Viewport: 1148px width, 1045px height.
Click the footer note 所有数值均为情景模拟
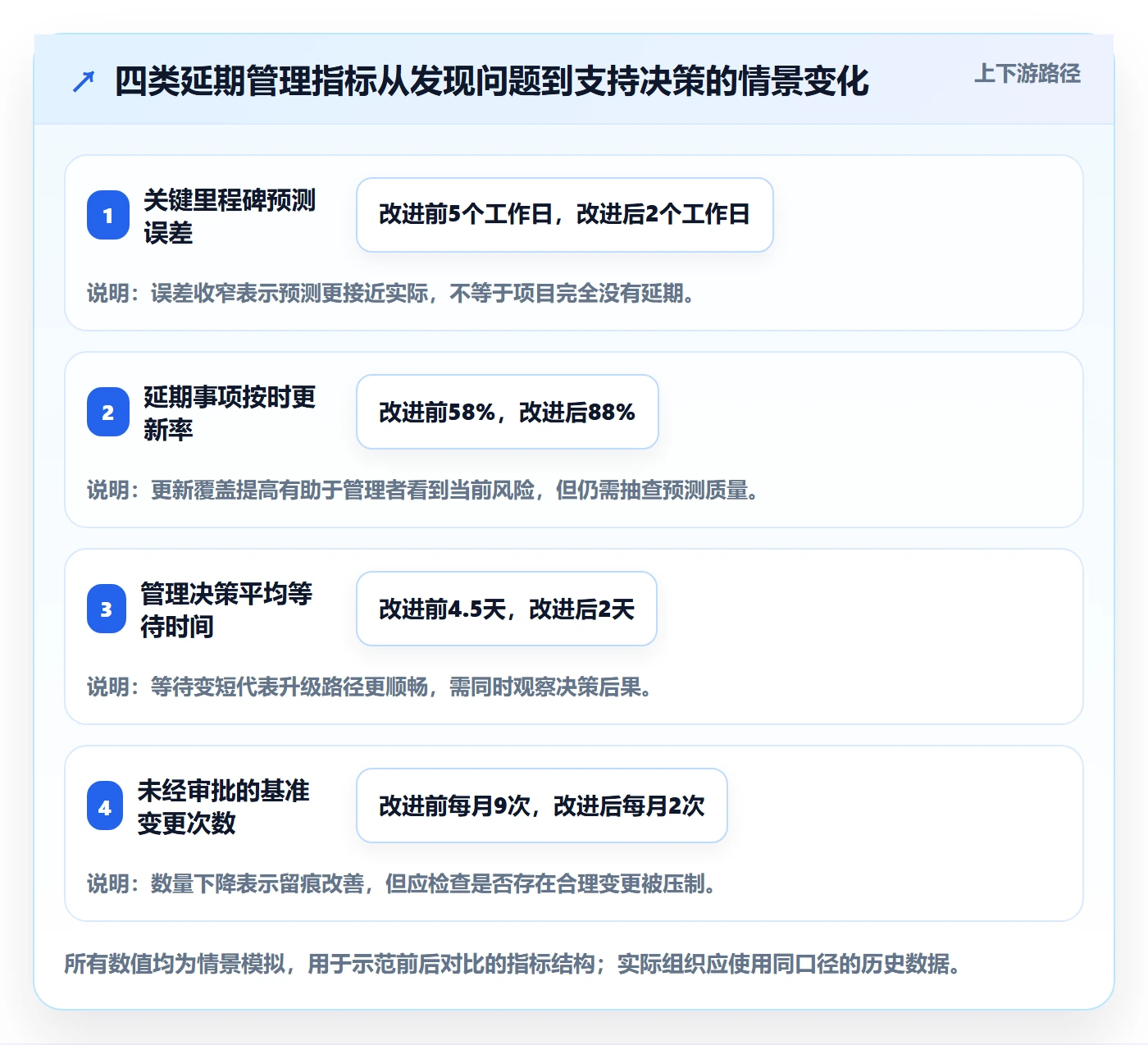coord(514,963)
